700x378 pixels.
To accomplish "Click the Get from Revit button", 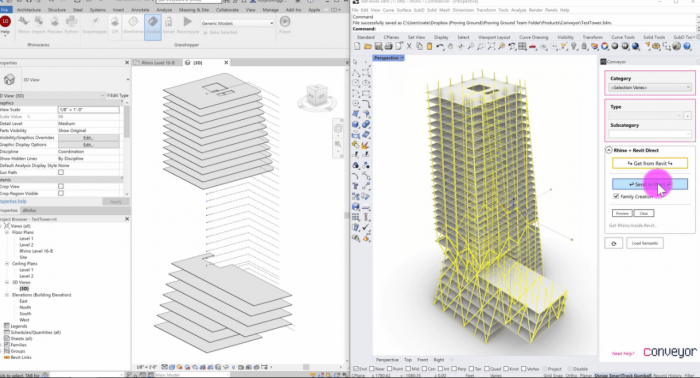I will pos(650,163).
